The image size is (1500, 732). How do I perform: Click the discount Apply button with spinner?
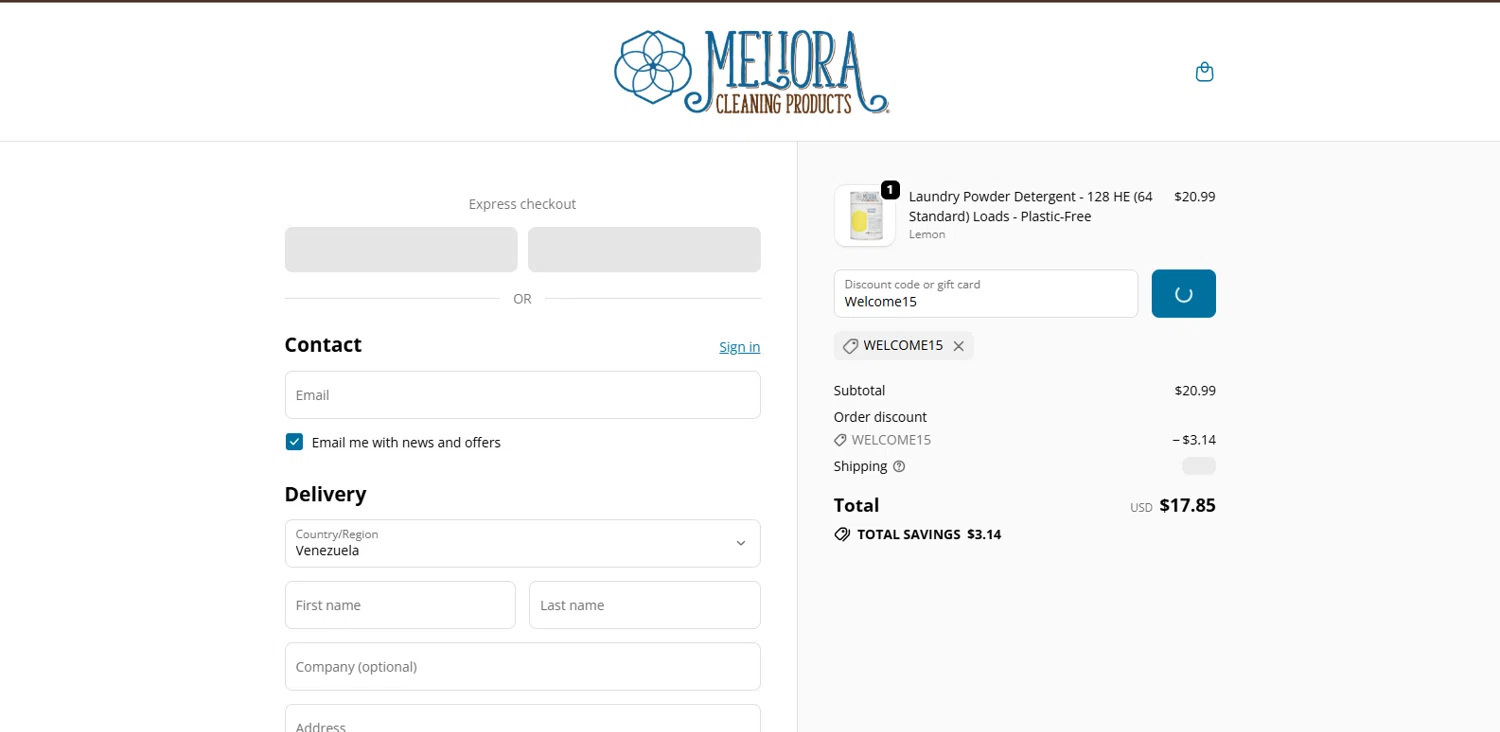(1183, 294)
